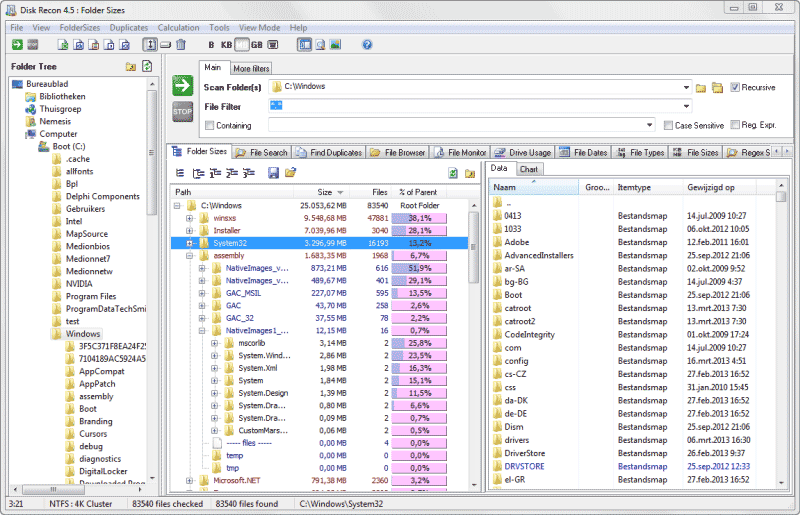
Task: Toggle the panel layout icon in toolbar
Action: click(x=305, y=45)
